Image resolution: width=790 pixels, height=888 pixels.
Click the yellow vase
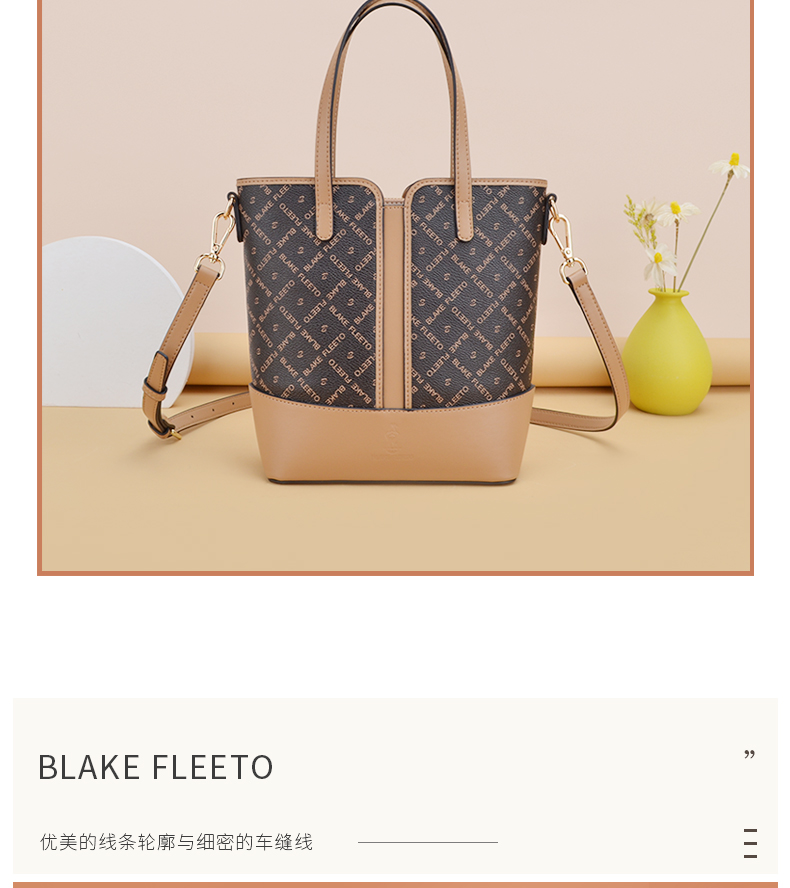click(x=667, y=352)
